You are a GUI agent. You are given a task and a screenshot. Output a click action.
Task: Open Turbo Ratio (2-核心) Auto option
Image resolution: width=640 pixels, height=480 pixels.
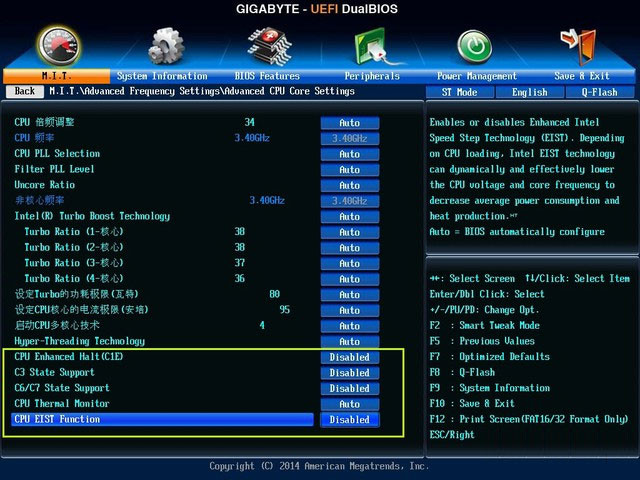pyautogui.click(x=350, y=248)
